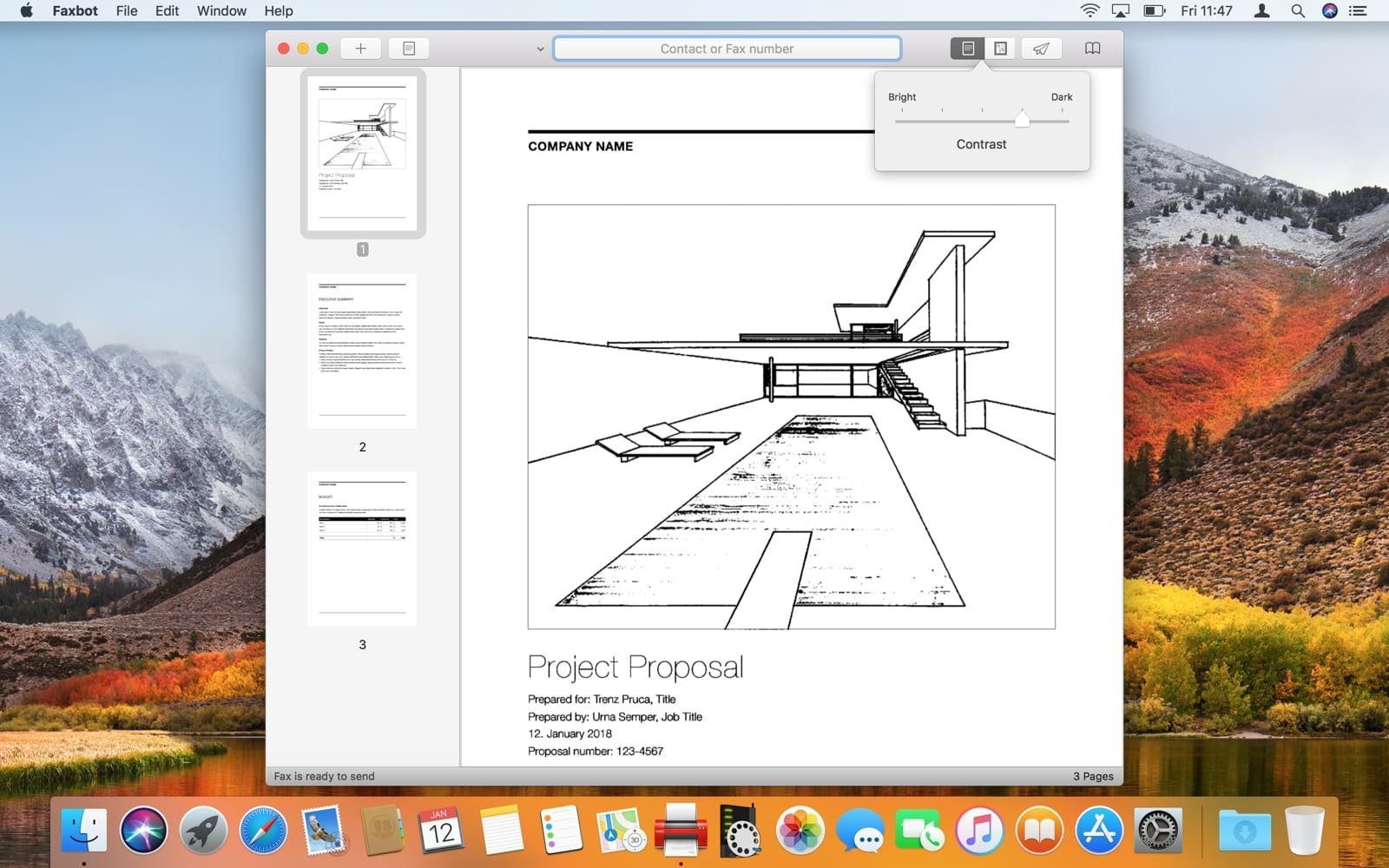Click the cover page icon in the toolbar
This screenshot has width=1389, height=868.
[x=409, y=49]
